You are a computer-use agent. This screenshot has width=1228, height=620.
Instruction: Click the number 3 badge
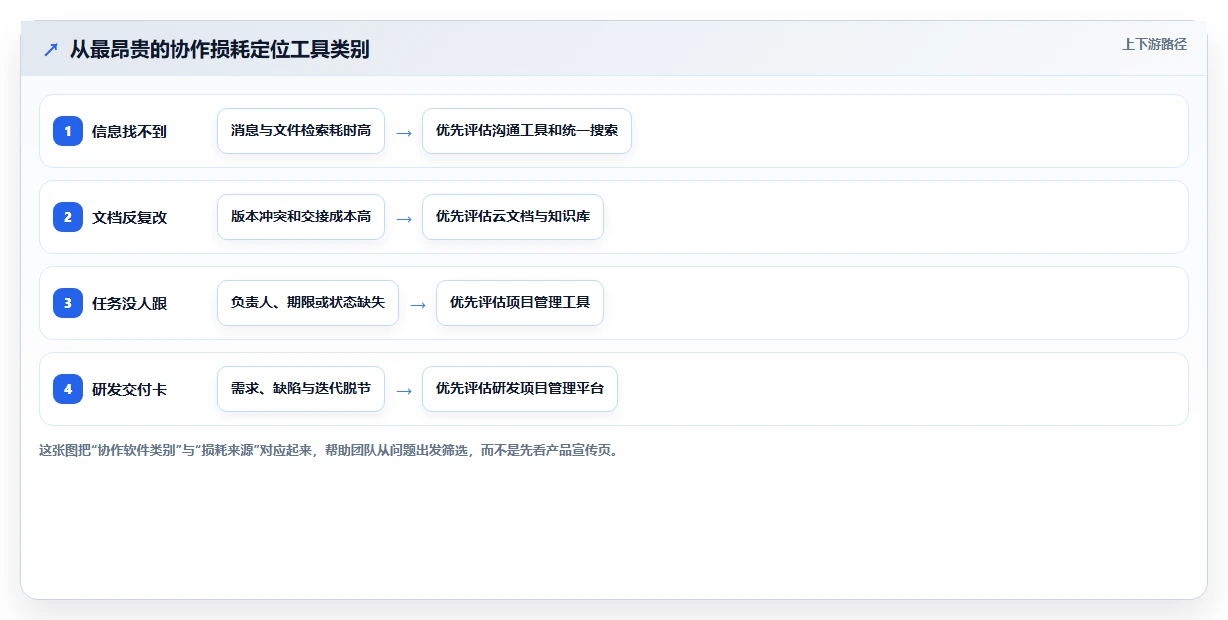click(68, 303)
